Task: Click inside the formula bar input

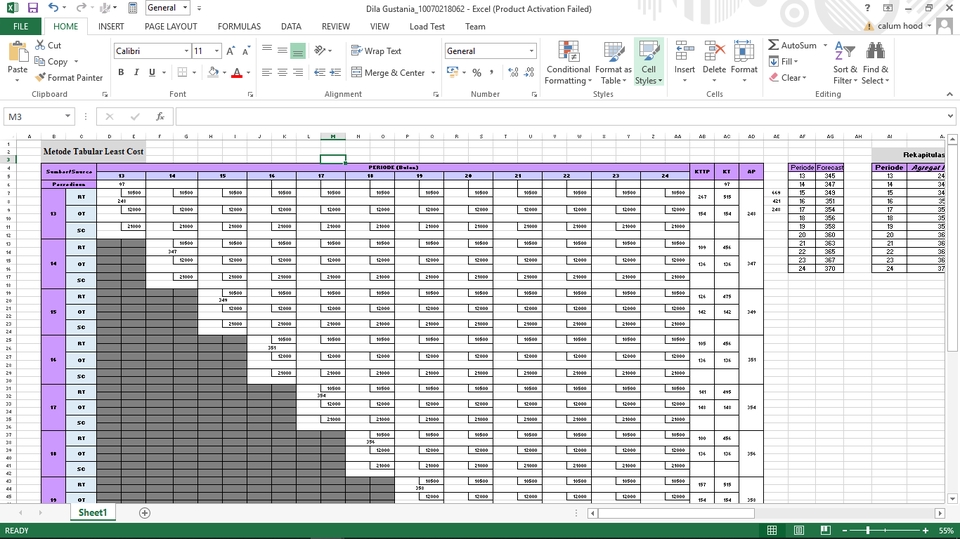Action: click(560, 116)
